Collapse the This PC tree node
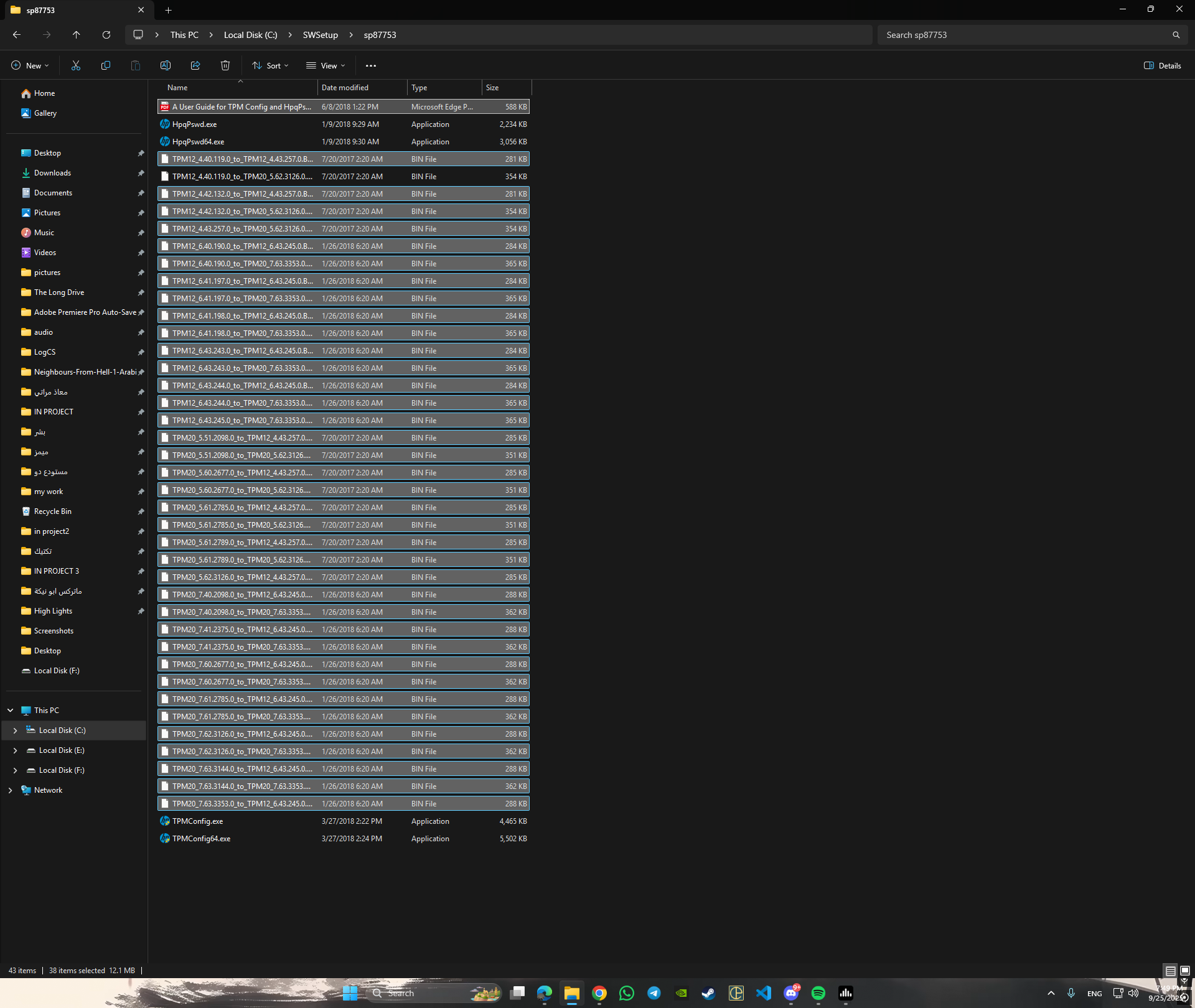This screenshot has width=1195, height=1008. [10, 710]
